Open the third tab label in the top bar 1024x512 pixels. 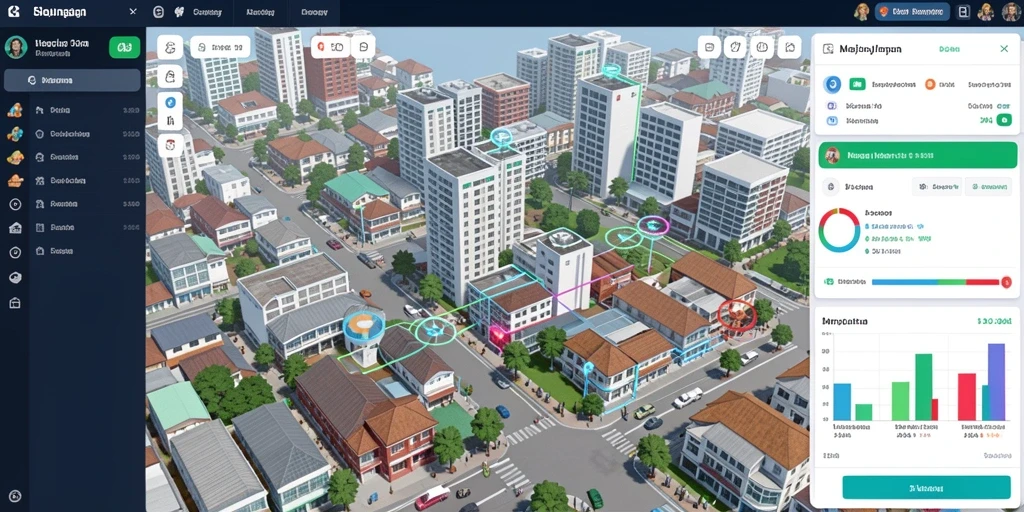tap(313, 12)
